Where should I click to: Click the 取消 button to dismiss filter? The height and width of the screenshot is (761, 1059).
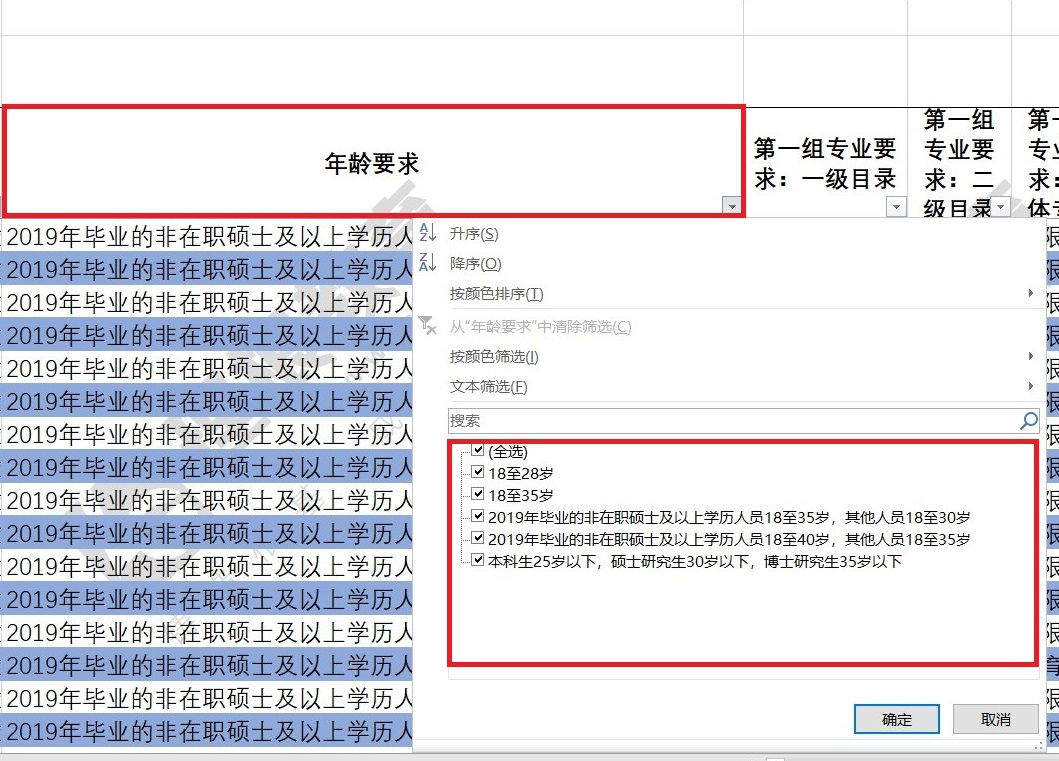point(997,719)
